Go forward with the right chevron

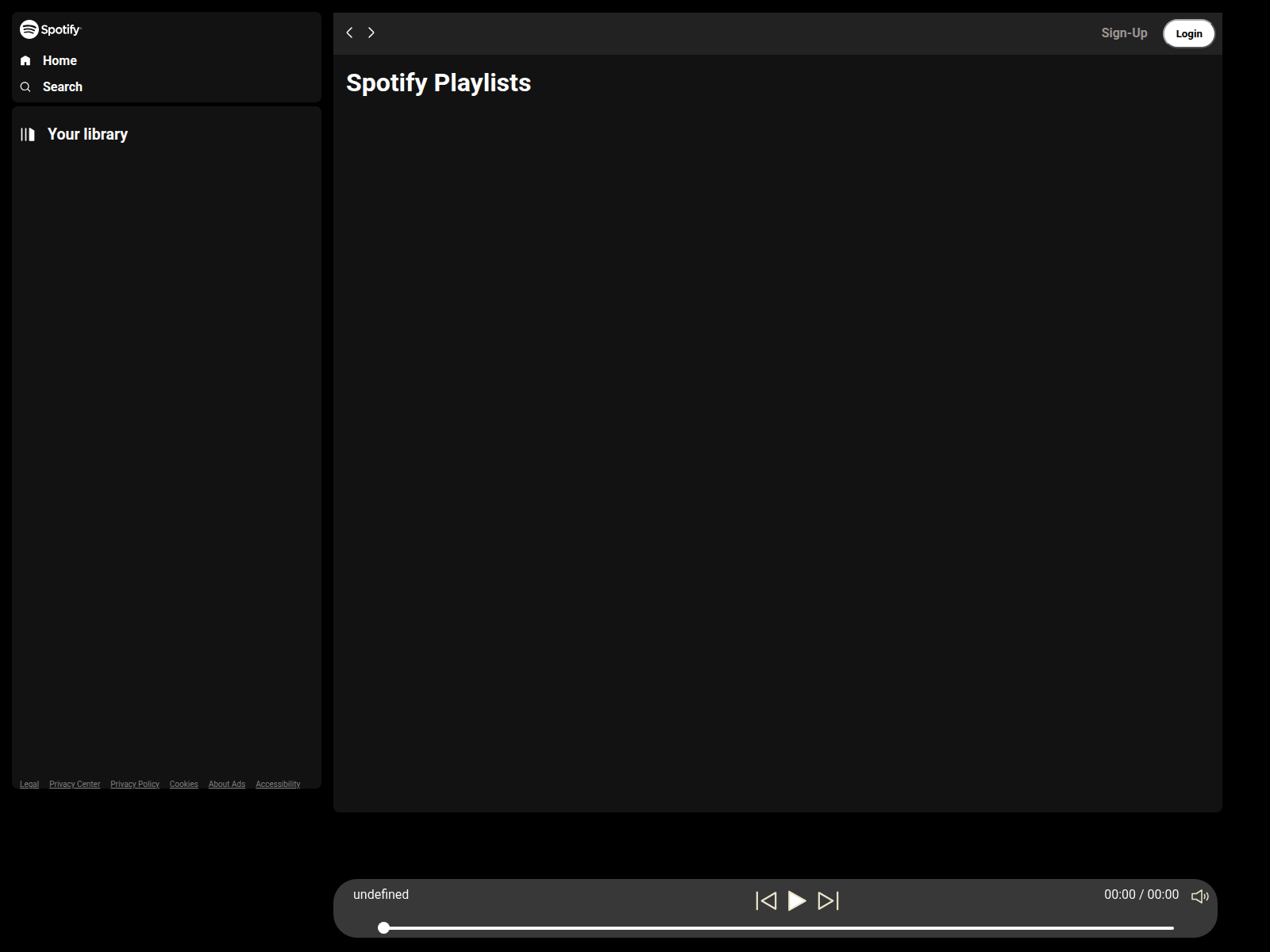(371, 33)
